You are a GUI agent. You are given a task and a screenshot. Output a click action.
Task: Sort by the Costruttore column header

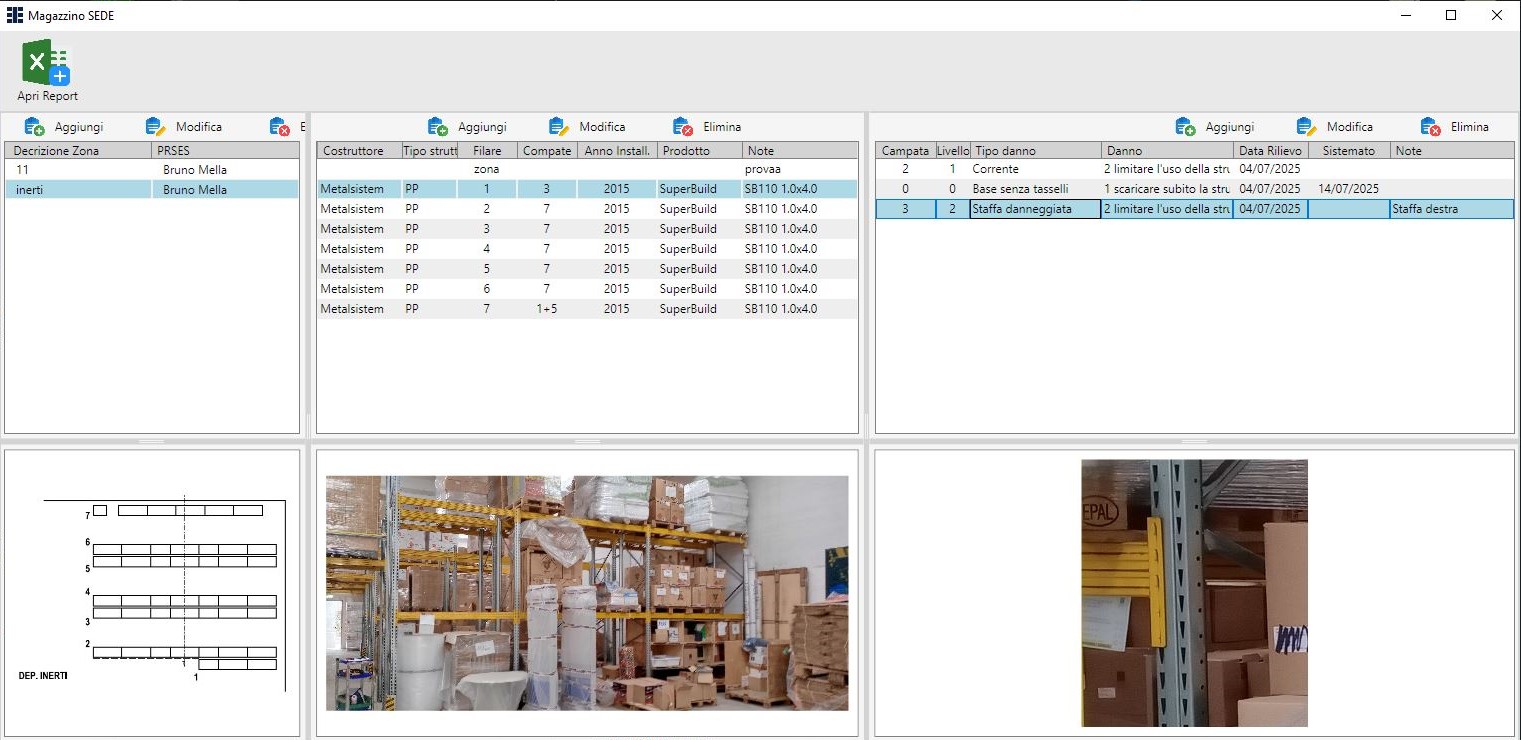[x=353, y=151]
